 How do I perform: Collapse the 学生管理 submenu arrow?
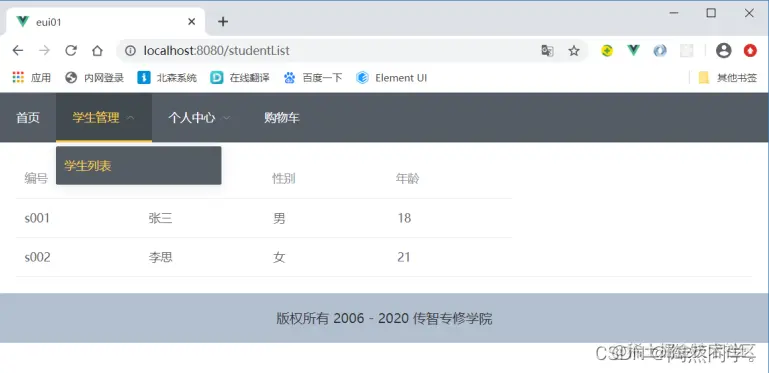130,118
